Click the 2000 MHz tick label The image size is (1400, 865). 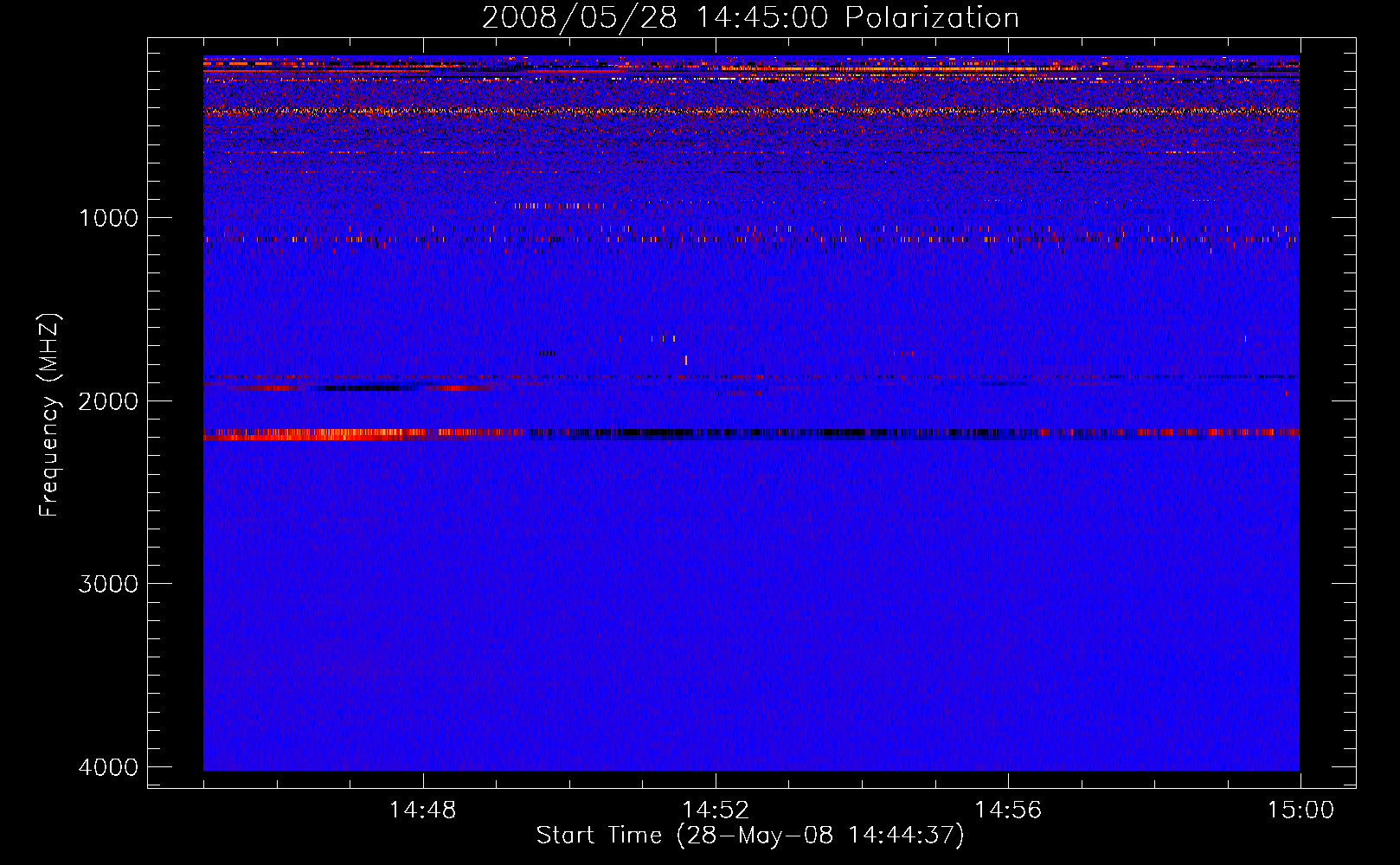108,400
